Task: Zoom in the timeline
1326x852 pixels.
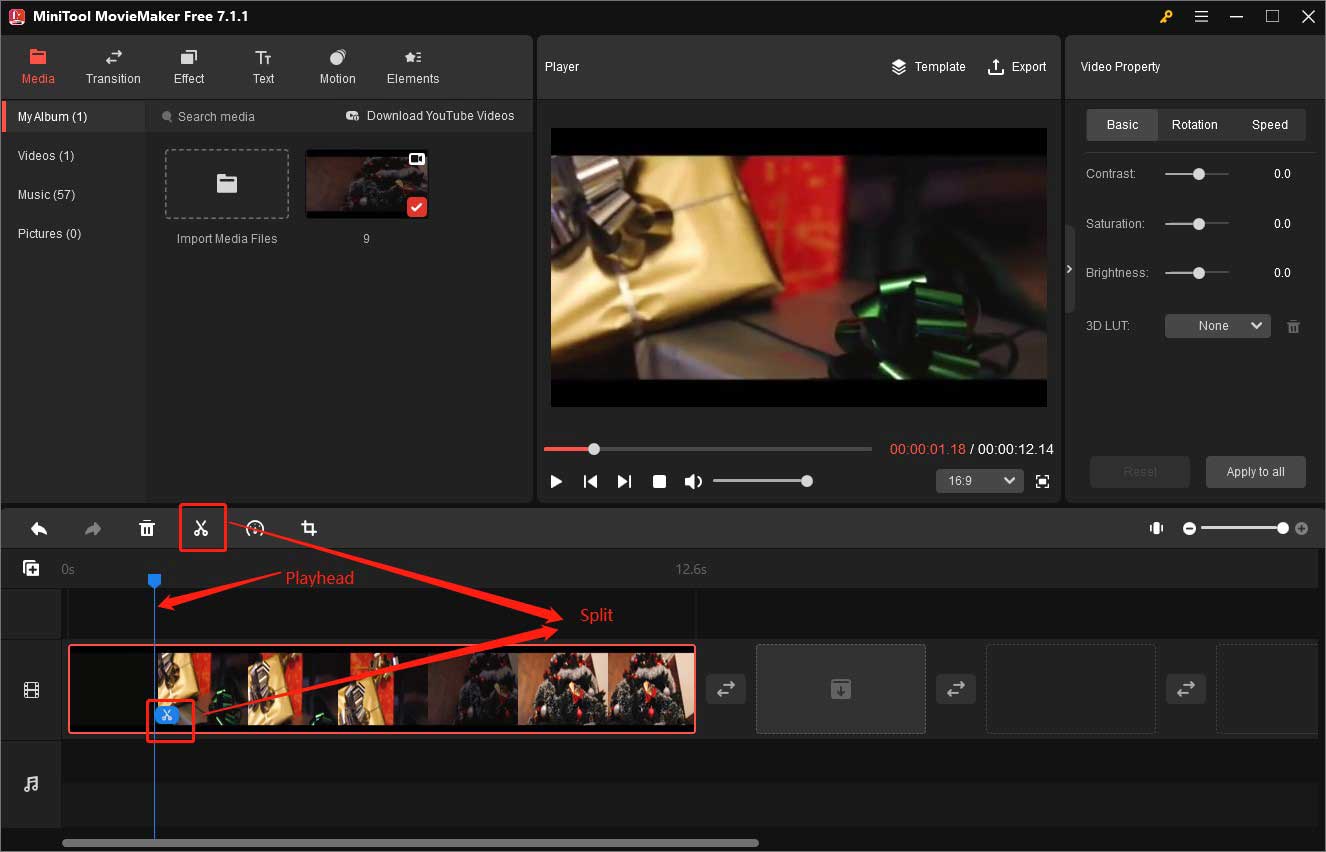Action: [x=1301, y=528]
